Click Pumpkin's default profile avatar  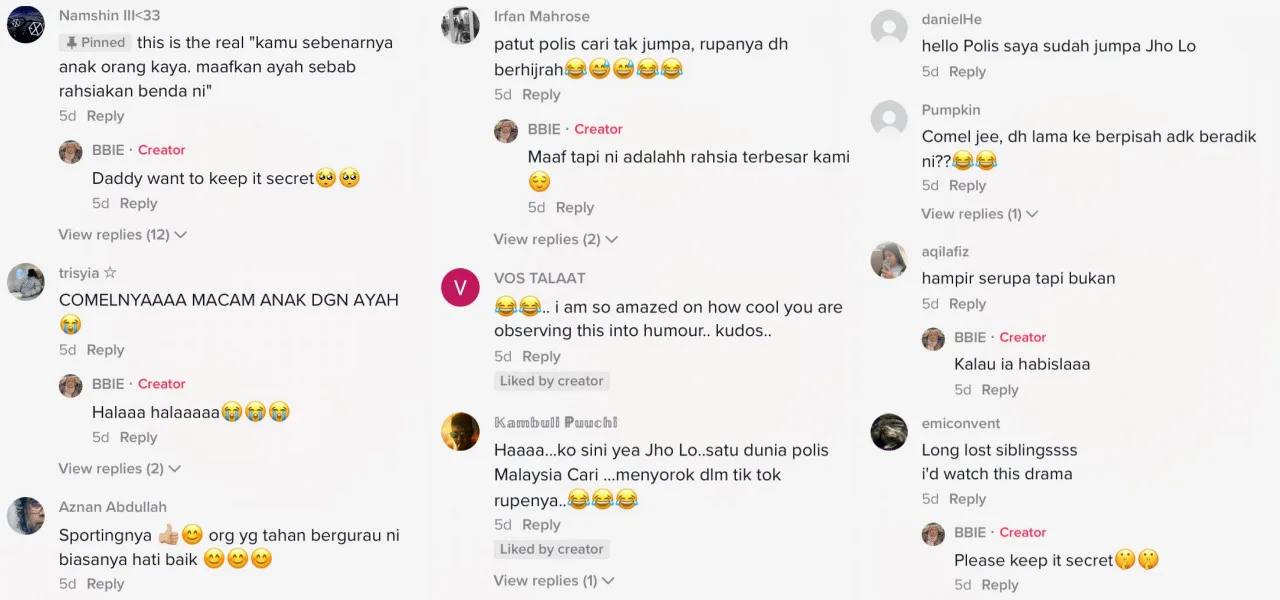point(889,119)
